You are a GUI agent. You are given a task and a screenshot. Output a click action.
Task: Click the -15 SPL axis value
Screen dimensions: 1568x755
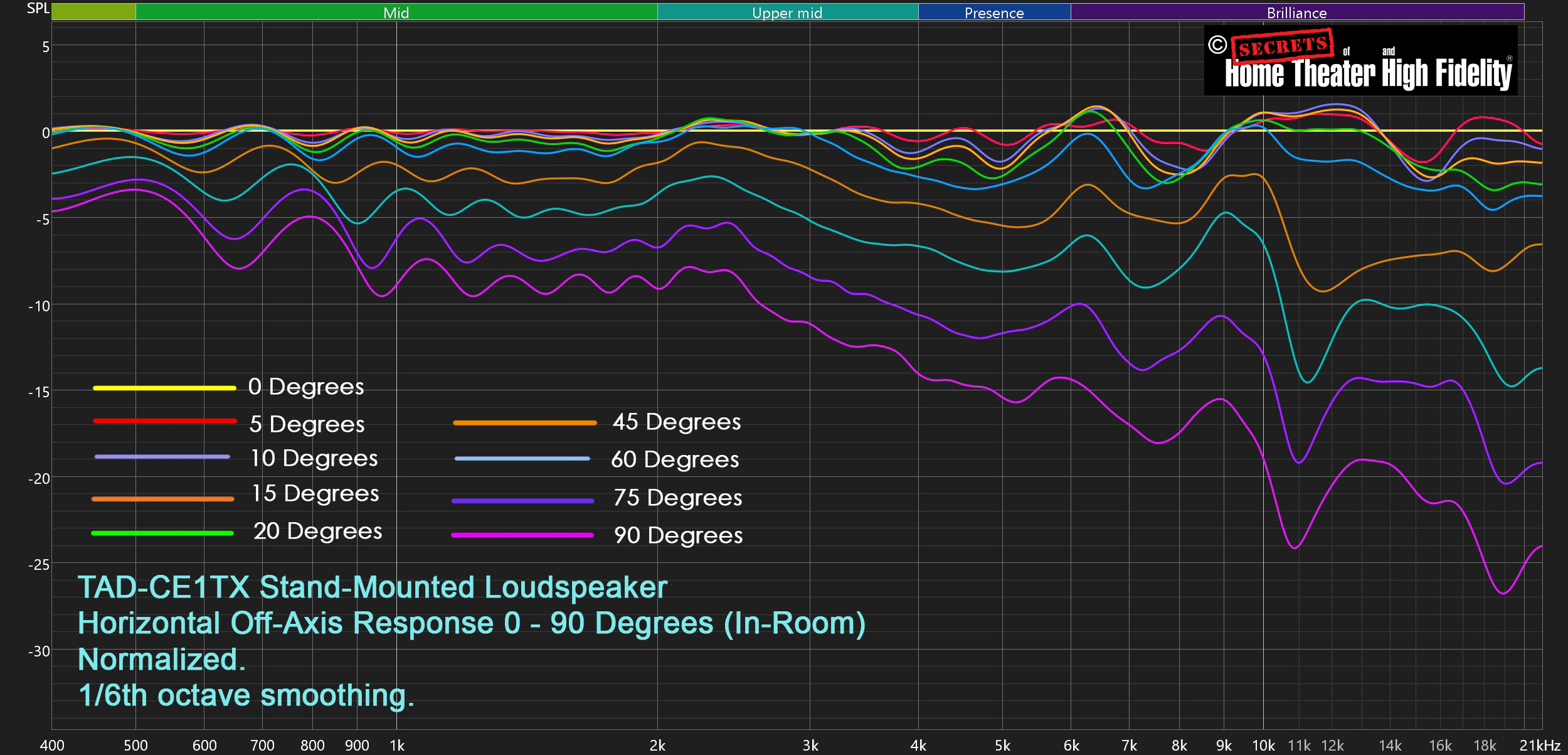point(39,392)
